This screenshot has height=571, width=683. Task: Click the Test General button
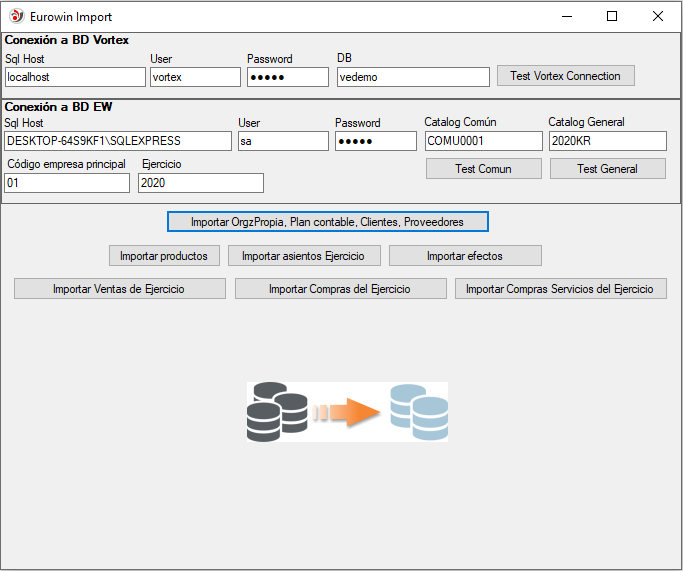tap(607, 169)
